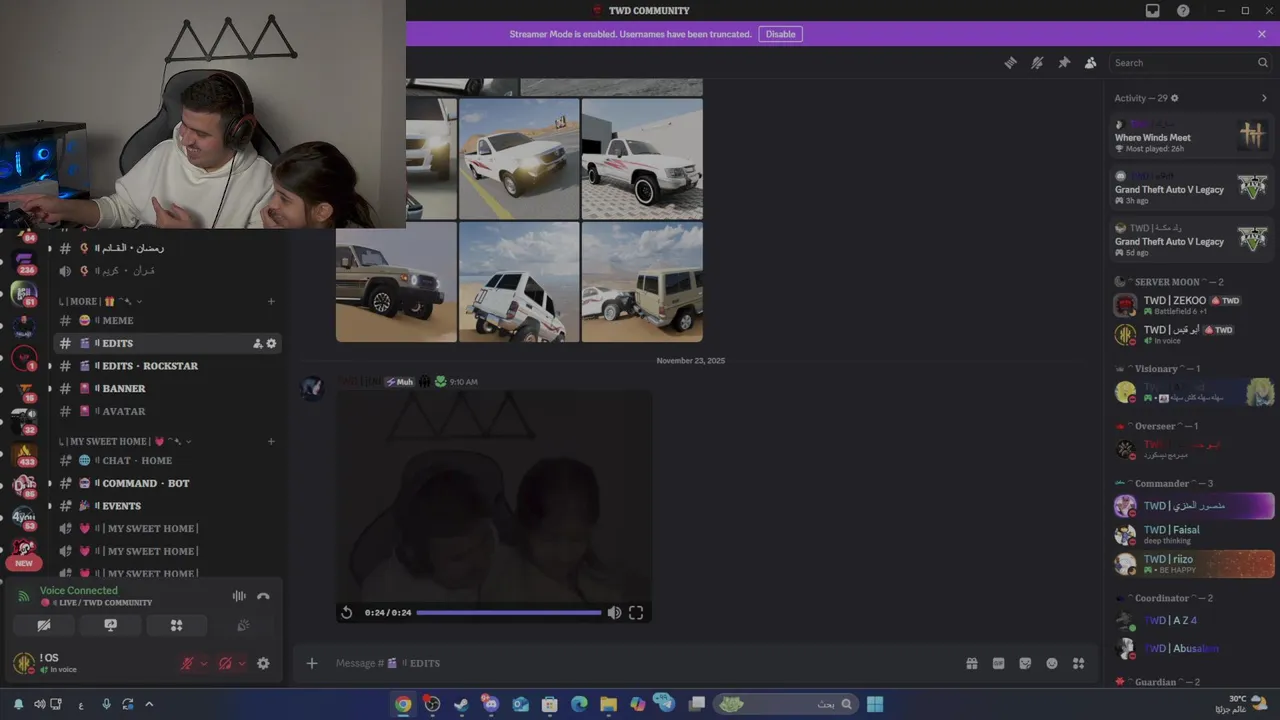The width and height of the screenshot is (1280, 720).
Task: Open the sticker picker
Action: click(1025, 663)
